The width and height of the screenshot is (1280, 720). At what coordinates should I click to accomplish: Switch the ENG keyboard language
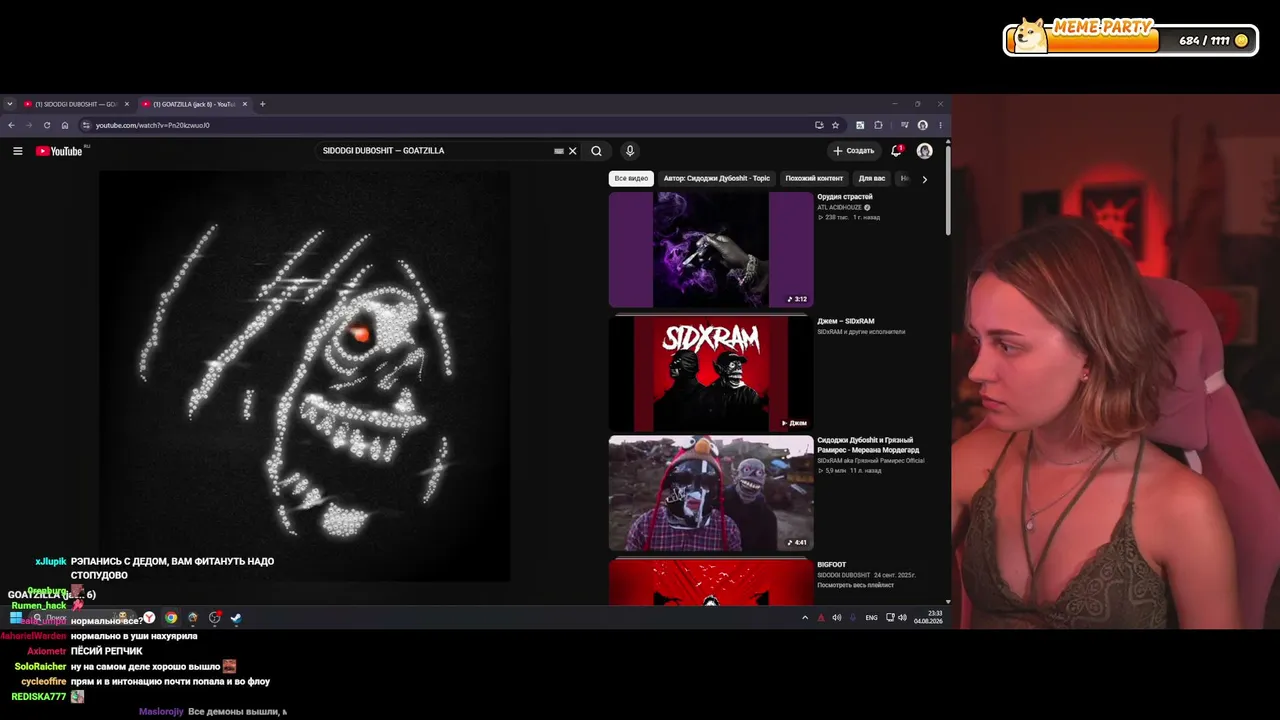coord(871,618)
